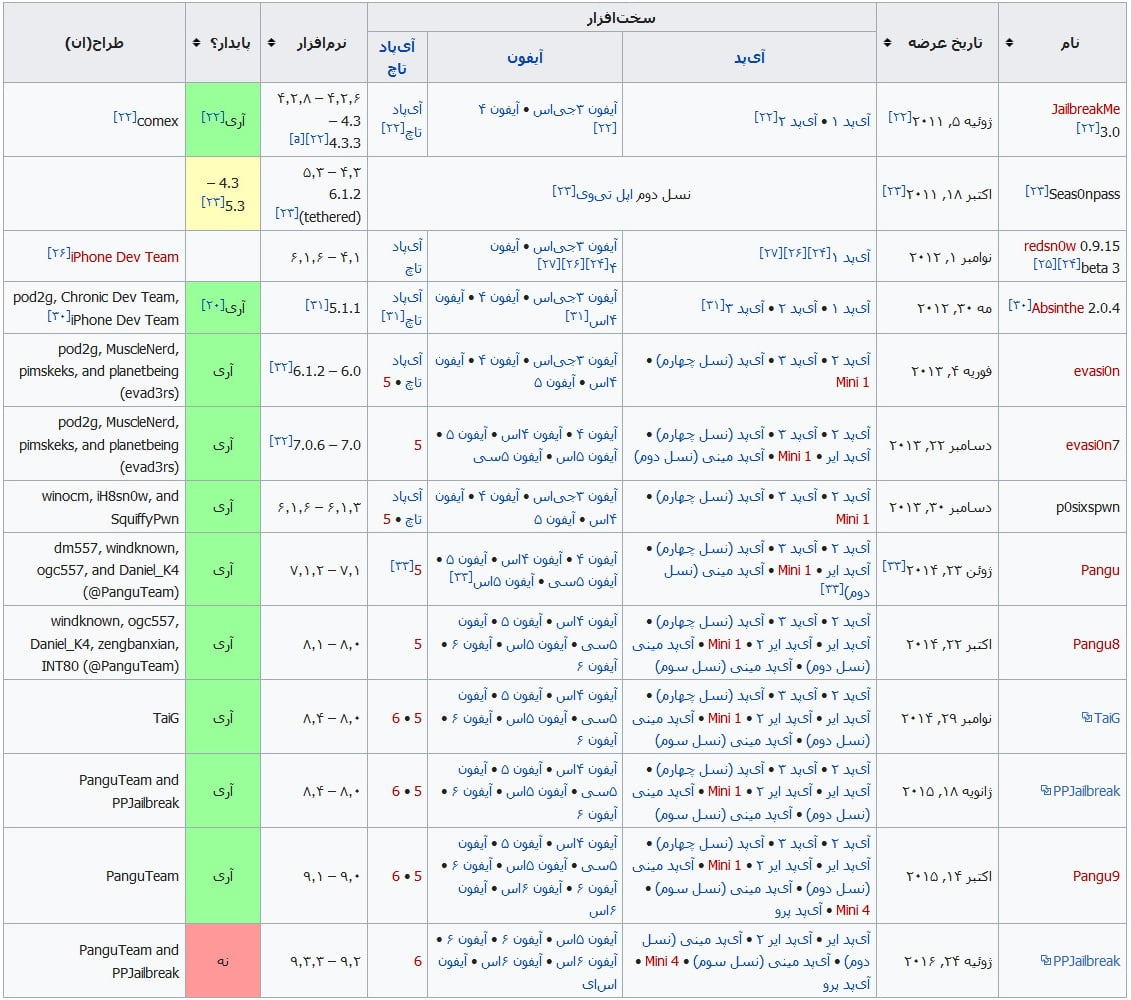Select the version range '۷٫۱٫۲ – ۷٫۱'
Image resolution: width=1131 pixels, height=1000 pixels.
[325, 570]
